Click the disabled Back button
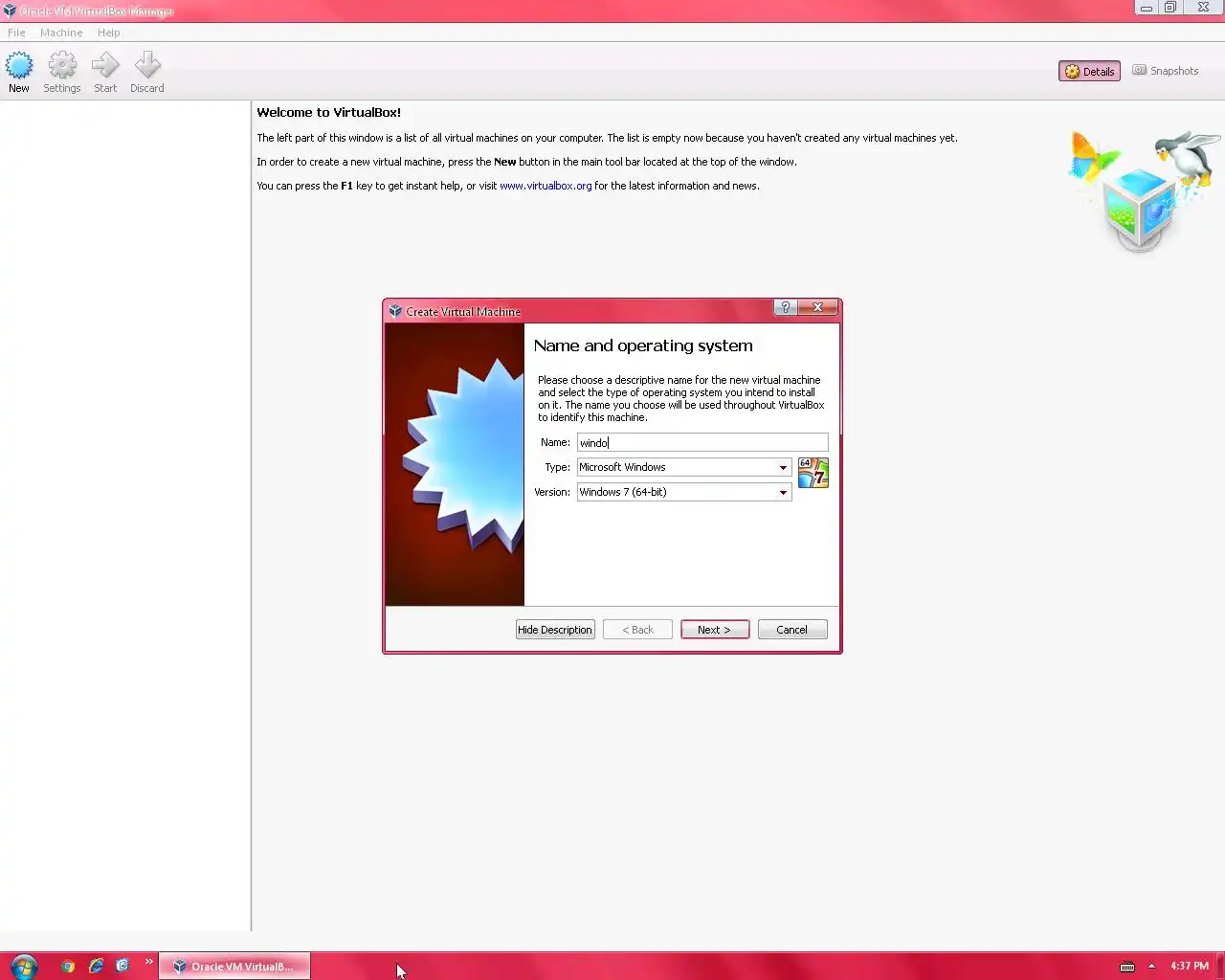Screen dimensions: 1225x980 pos(637,630)
